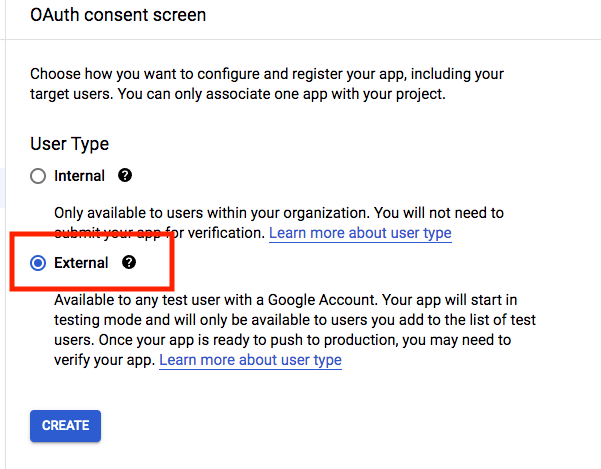The image size is (601, 469).
Task: Open Learn more link under Internal description
Action: 361,233
